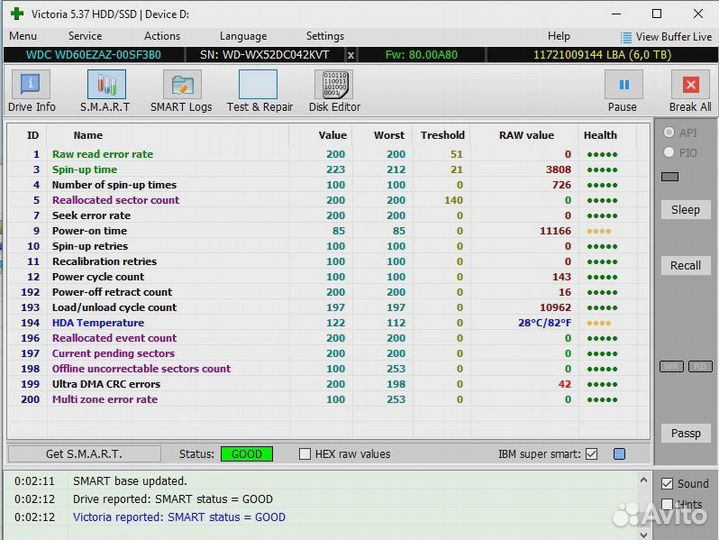Click the WDC WD60EZAZ-00SF3B0 model label
This screenshot has height=540, width=719.
click(94, 55)
